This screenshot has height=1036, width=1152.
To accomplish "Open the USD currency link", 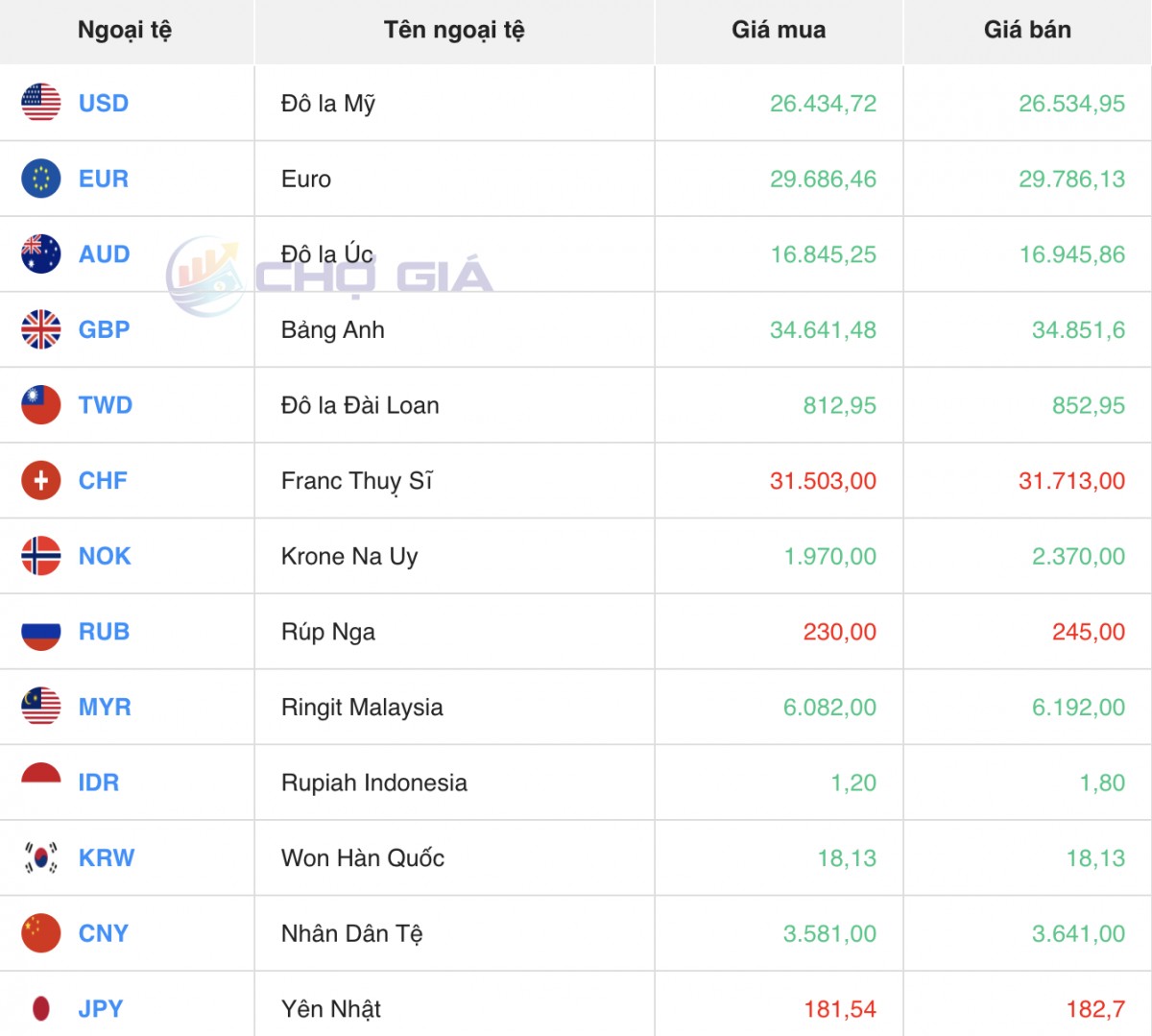I will 103,103.
